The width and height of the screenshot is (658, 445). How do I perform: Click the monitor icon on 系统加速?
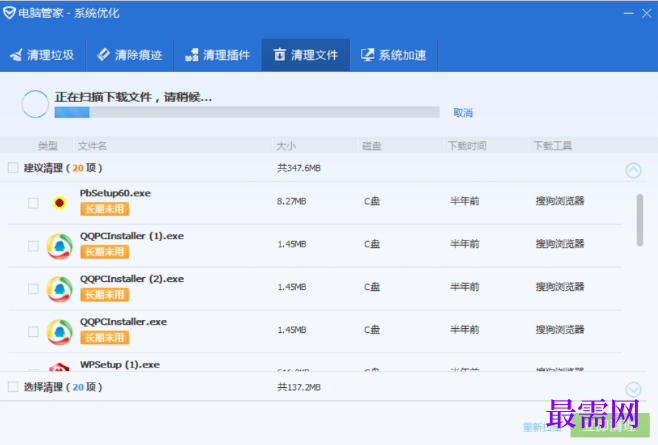pyautogui.click(x=368, y=55)
